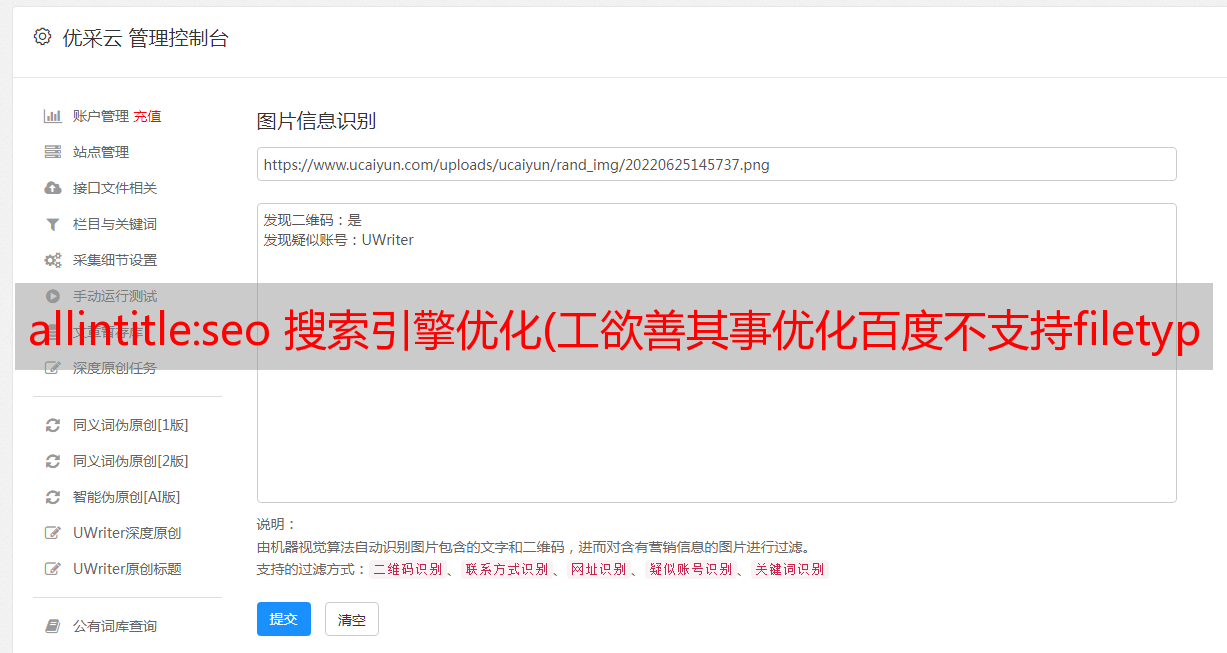Click the server icon beside 站点管理
The height and width of the screenshot is (653, 1227).
[53, 152]
